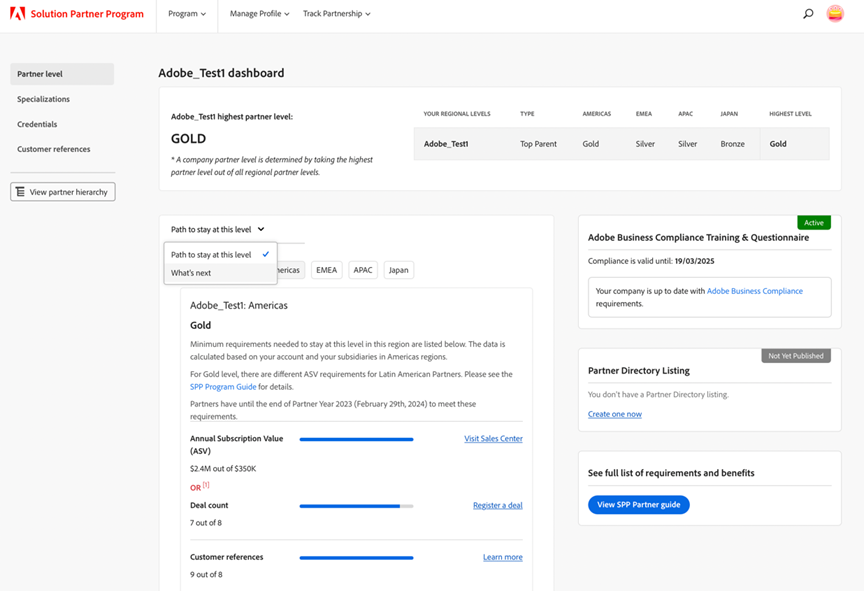Screen dimensions: 864x591
Task: Toggle the Path to stay at this level selector
Action: 217,230
